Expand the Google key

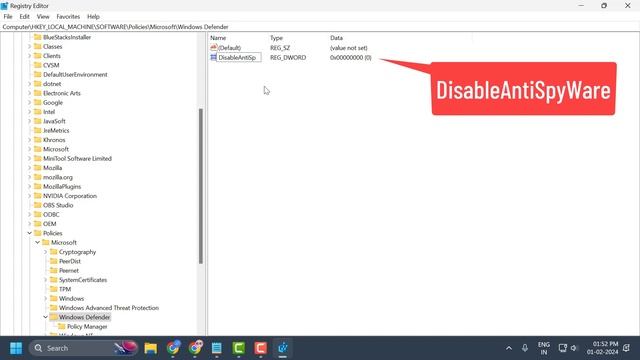[29, 102]
